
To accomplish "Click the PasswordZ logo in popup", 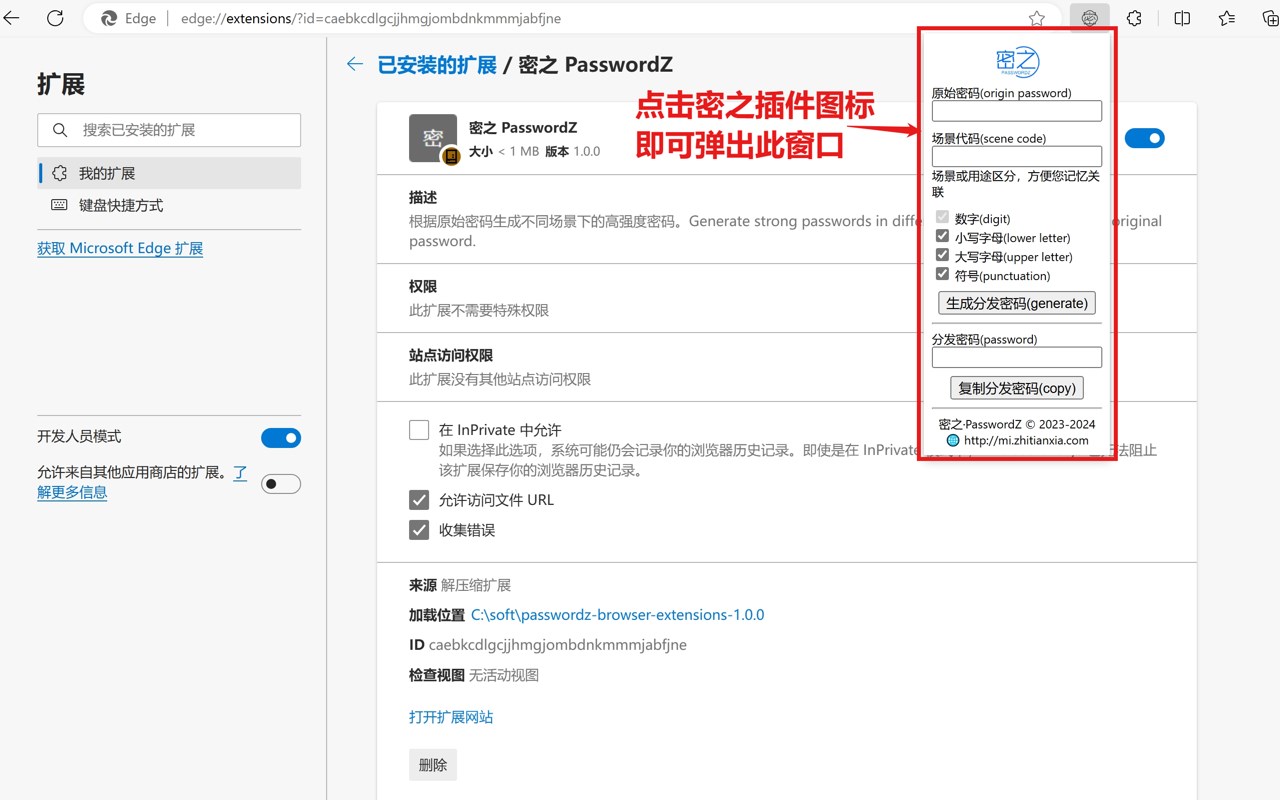I will (1018, 62).
